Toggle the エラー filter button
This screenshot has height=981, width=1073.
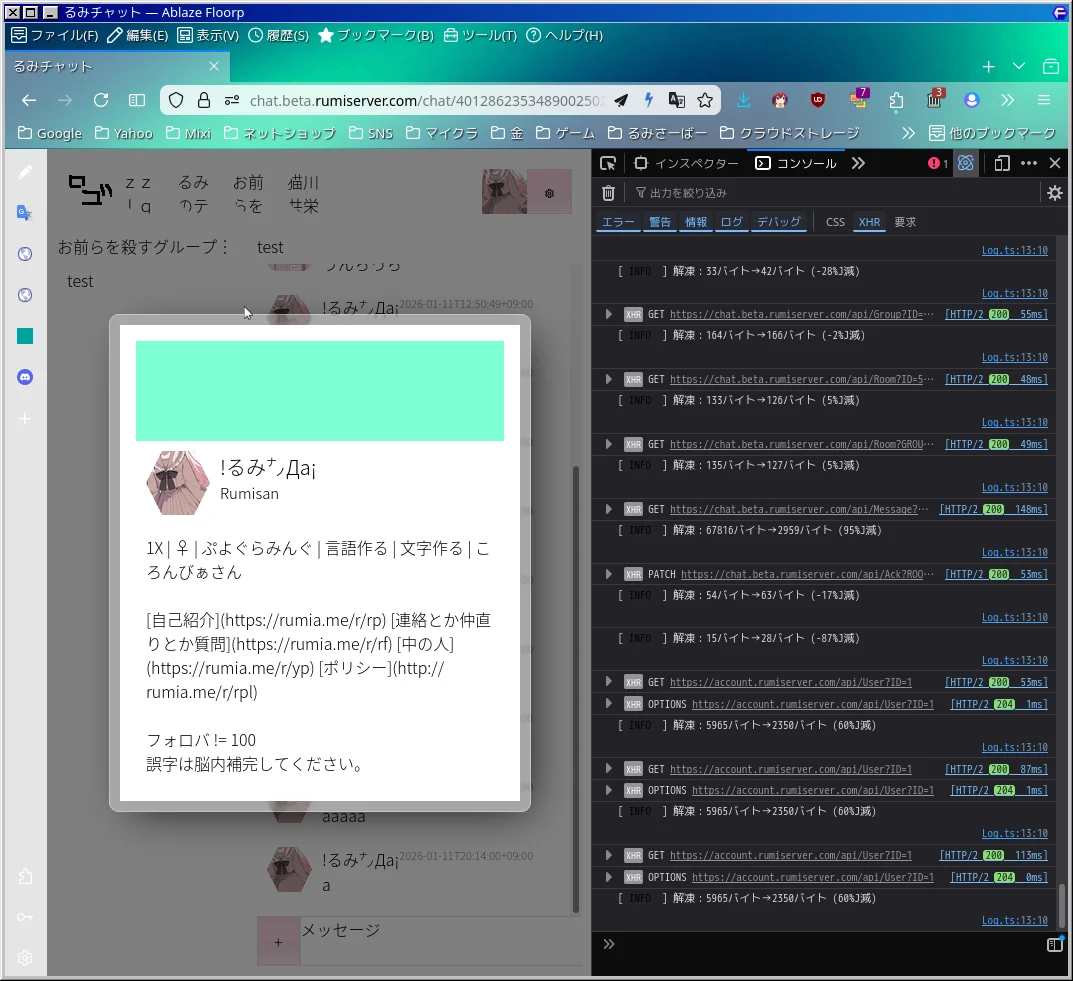pos(618,222)
